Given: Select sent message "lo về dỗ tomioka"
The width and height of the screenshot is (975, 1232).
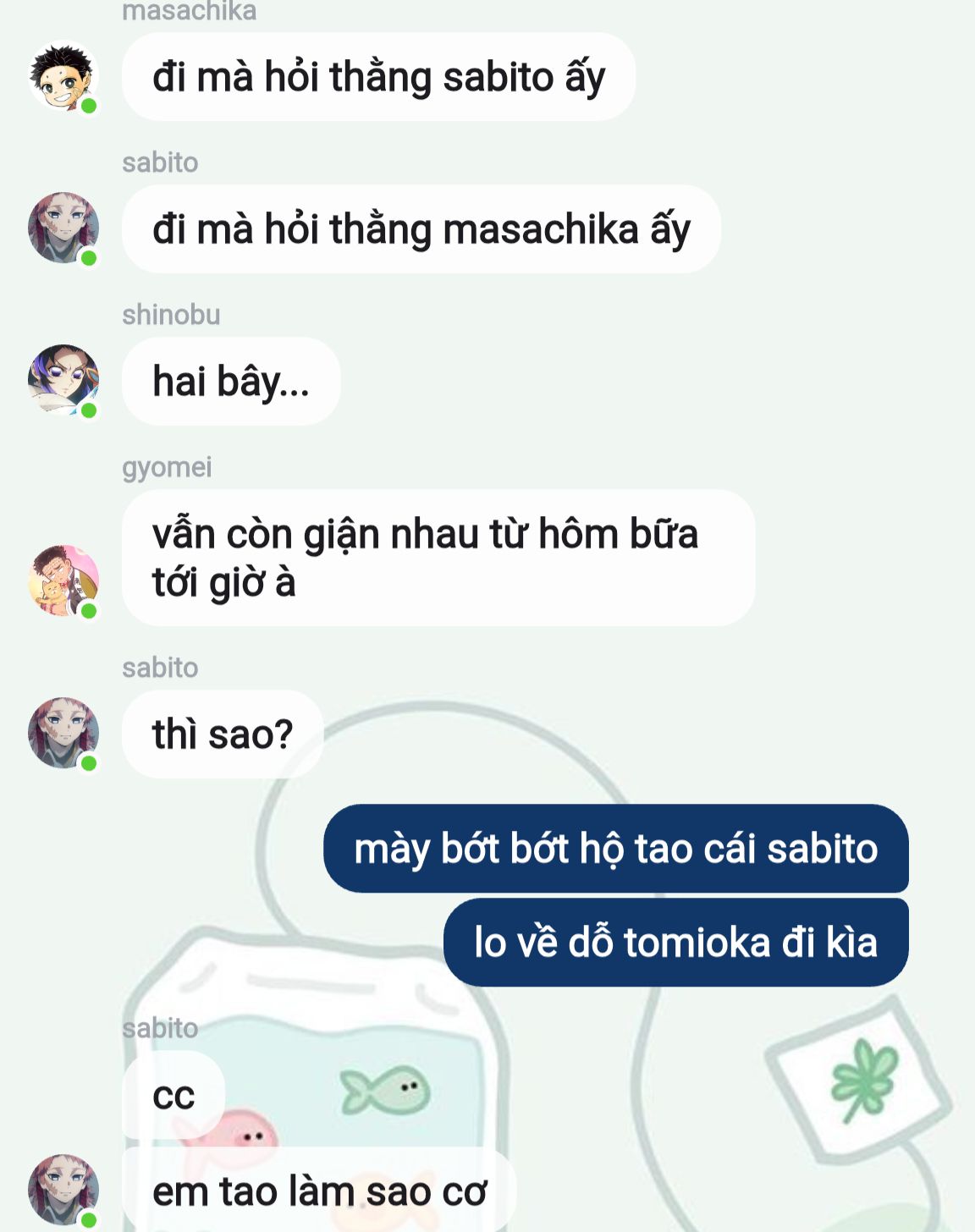Looking at the screenshot, I should pos(676,943).
